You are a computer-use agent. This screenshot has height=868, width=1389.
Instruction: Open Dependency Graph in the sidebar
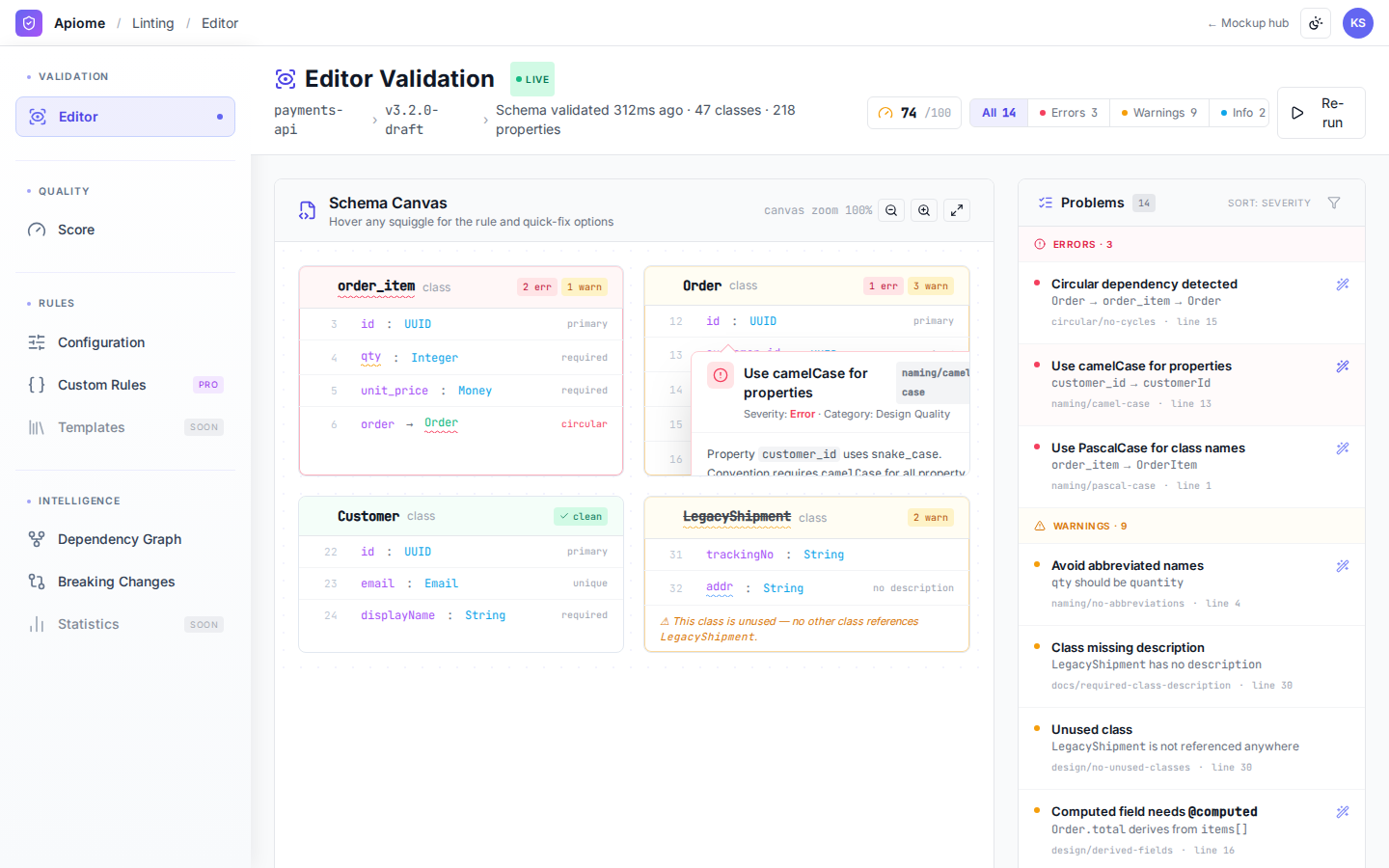point(125,539)
